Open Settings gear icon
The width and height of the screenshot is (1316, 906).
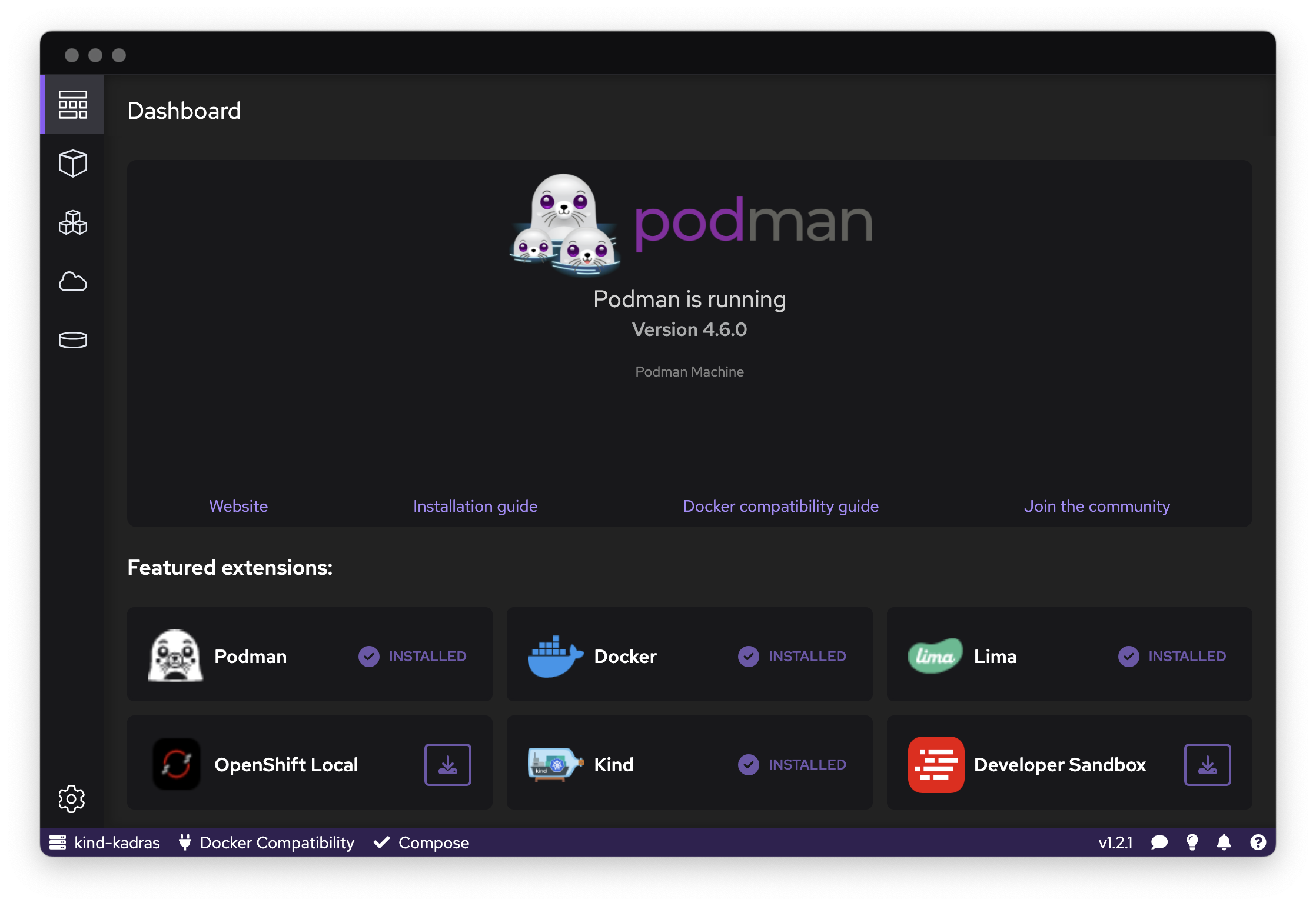tap(71, 800)
